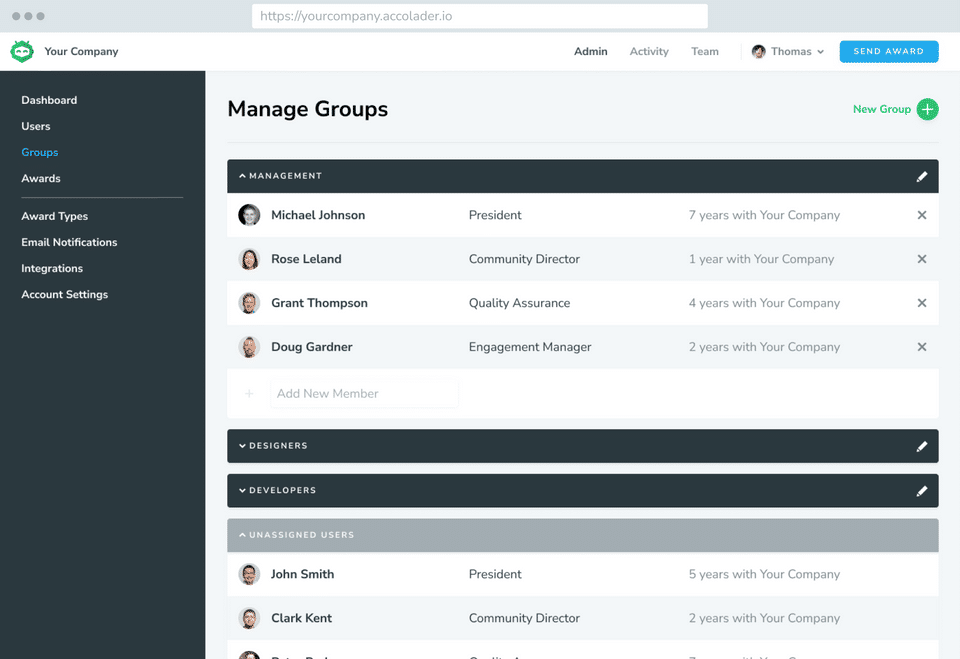Click the Designers group pencil edit icon
Viewport: 960px width, 659px height.
point(922,446)
